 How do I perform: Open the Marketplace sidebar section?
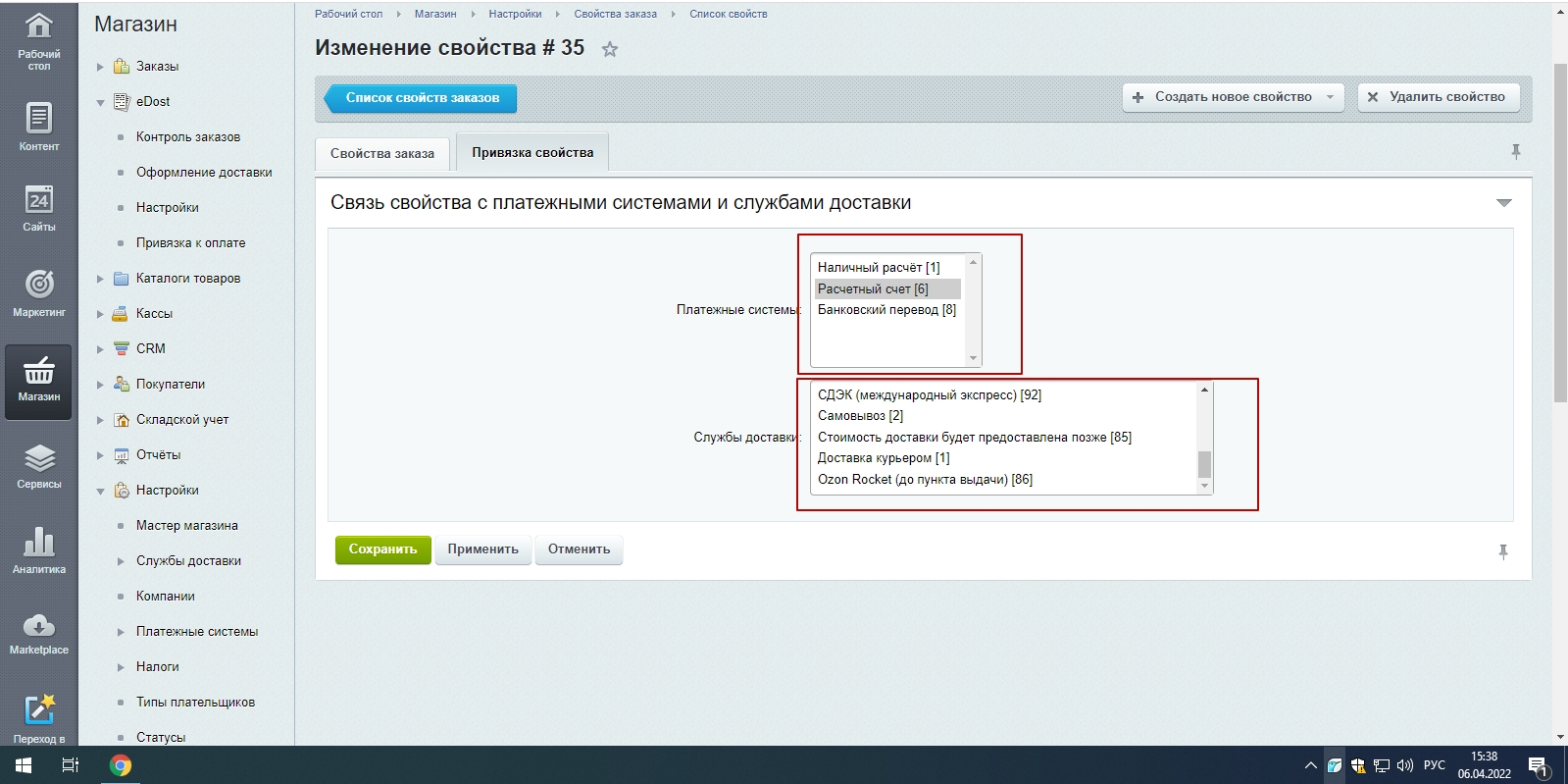point(38,633)
